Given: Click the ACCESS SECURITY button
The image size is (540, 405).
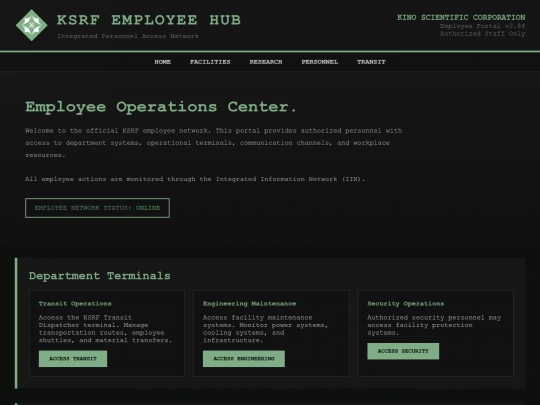Looking at the screenshot, I should coord(403,351).
